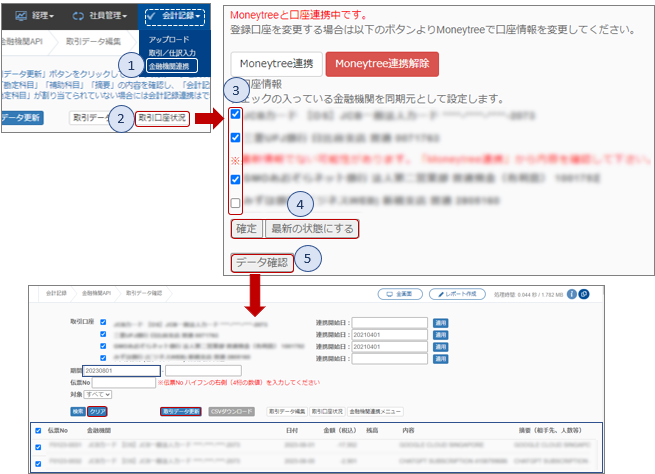This screenshot has height=474, width=655.
Task: Click the 内容 column header
Action: coord(408,430)
